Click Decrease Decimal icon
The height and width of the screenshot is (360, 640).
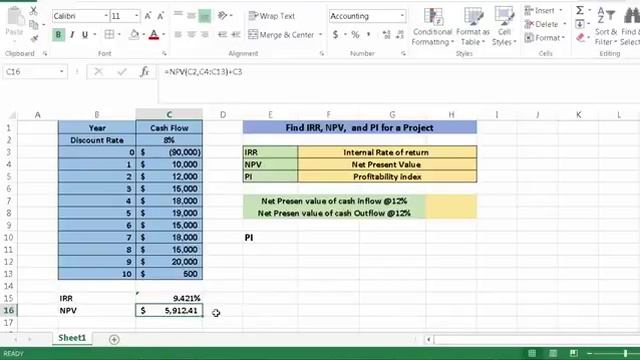(x=400, y=35)
